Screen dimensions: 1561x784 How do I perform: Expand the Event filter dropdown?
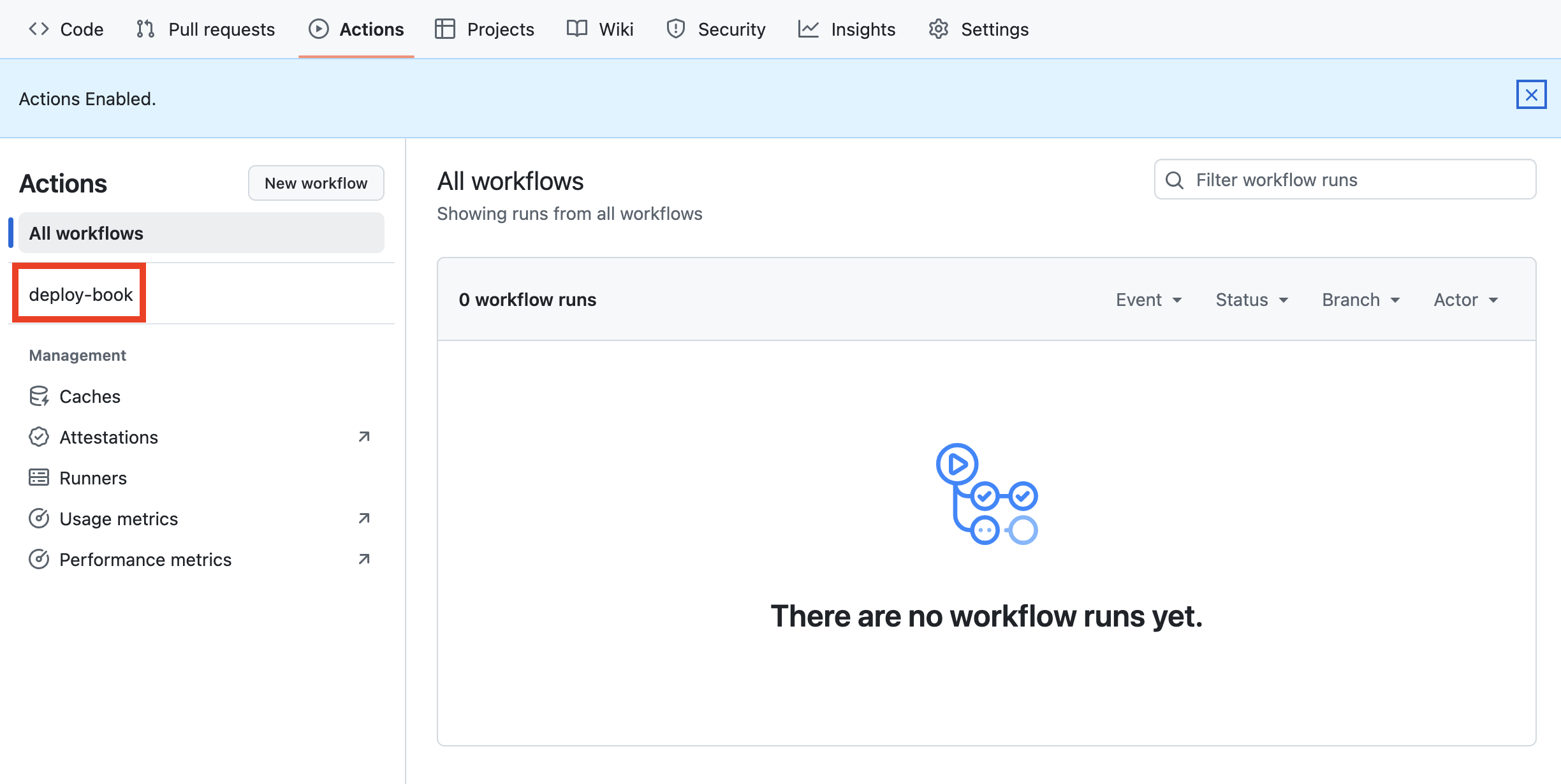click(1148, 300)
